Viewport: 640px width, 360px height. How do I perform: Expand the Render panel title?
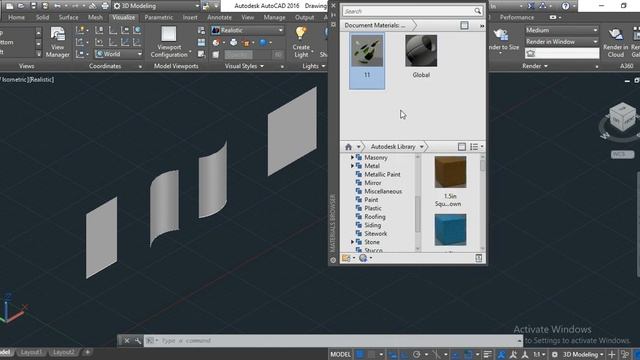tap(535, 66)
